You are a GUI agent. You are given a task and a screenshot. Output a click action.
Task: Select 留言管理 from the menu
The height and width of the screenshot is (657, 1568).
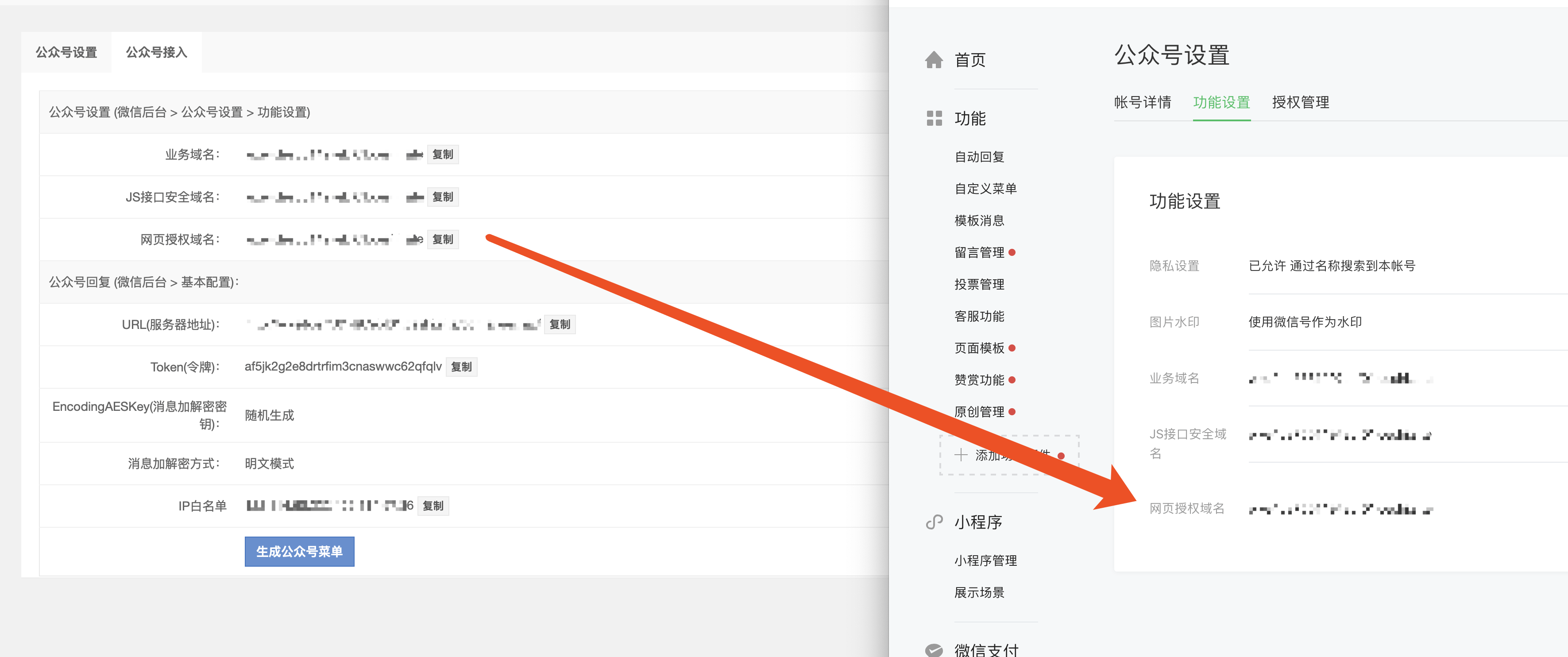[x=980, y=253]
